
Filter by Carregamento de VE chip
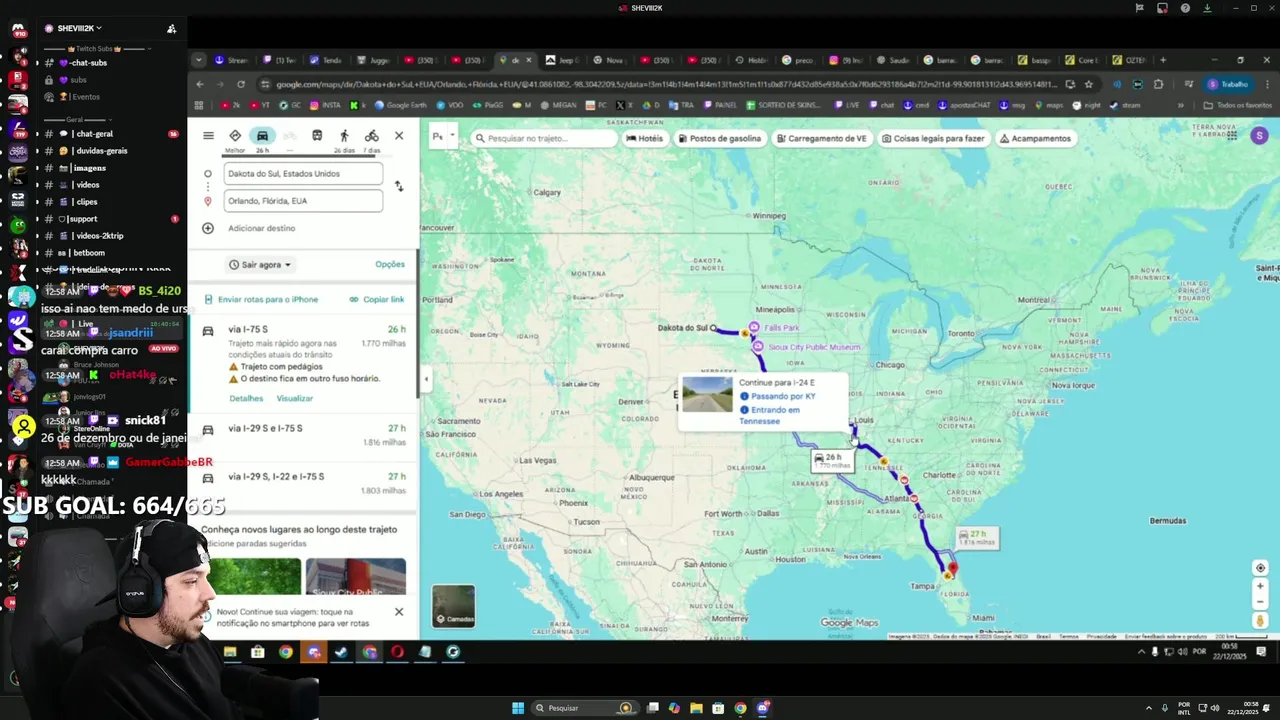(821, 138)
